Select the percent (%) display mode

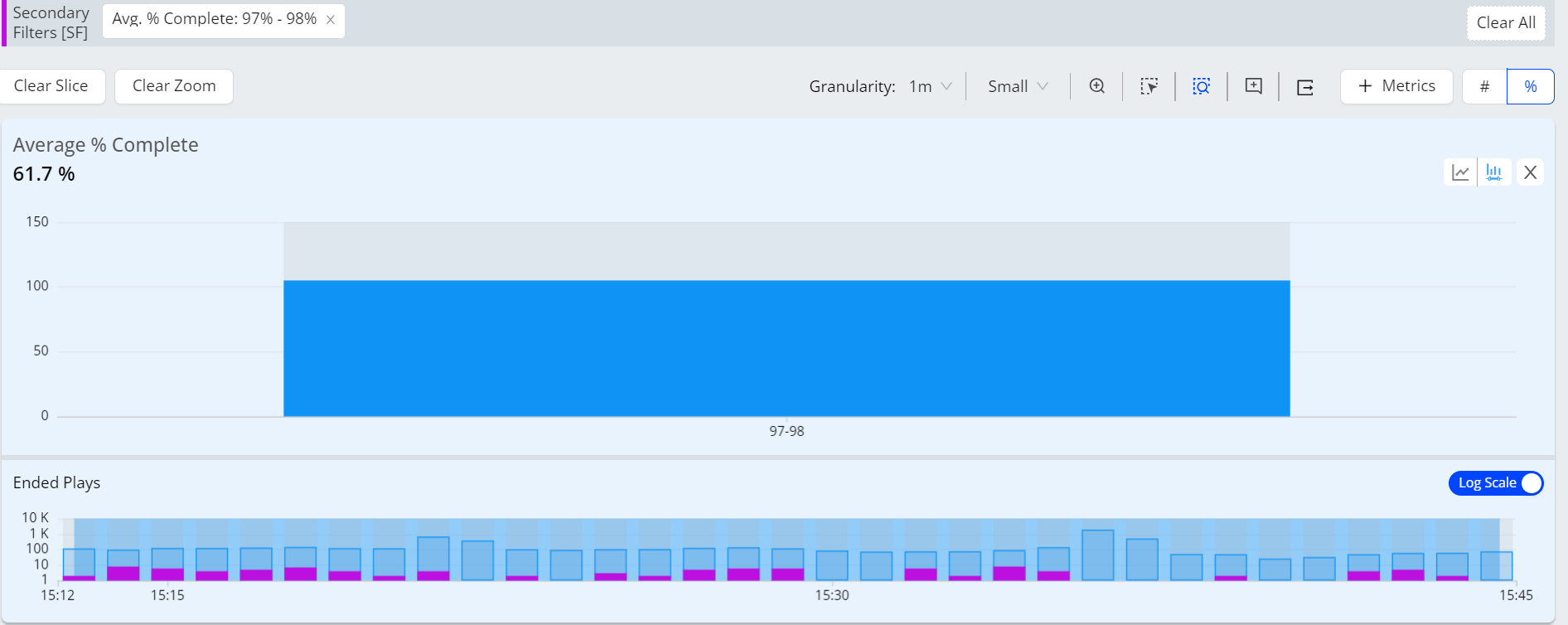(1530, 86)
